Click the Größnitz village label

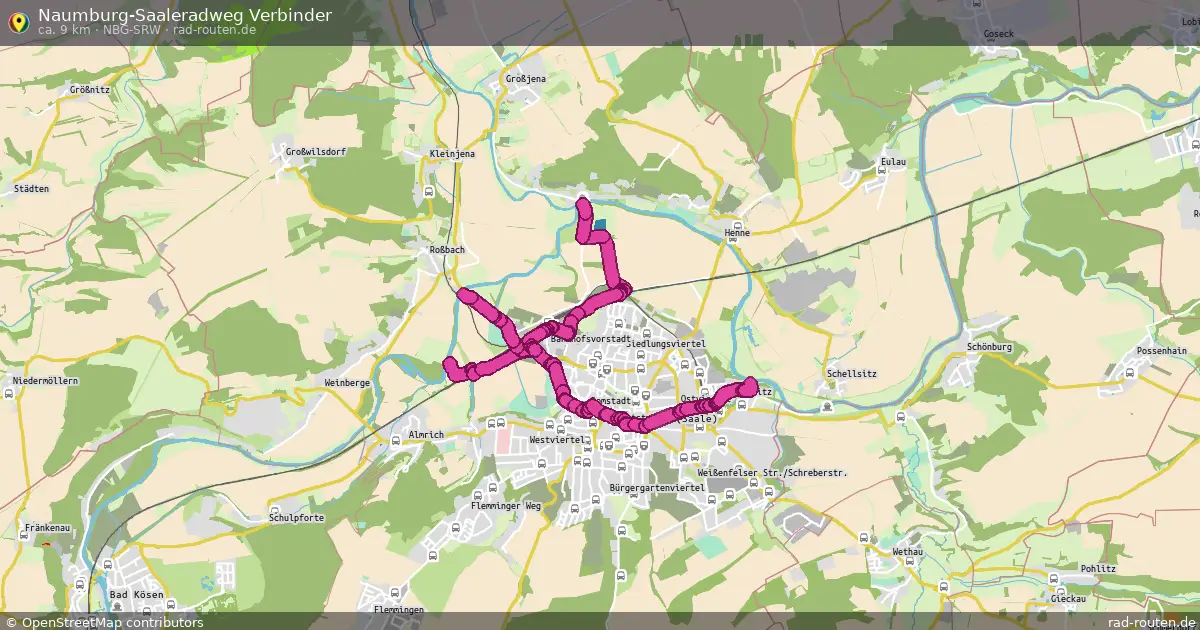(89, 89)
